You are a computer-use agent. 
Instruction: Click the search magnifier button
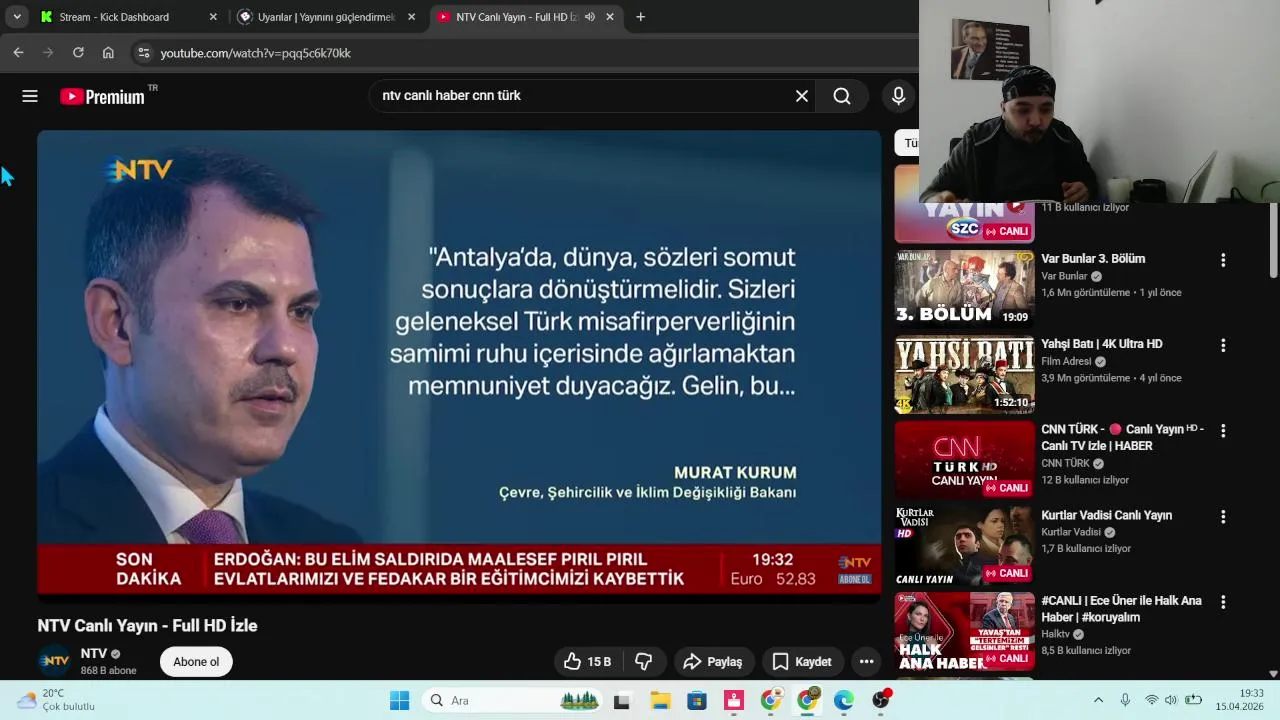(842, 96)
